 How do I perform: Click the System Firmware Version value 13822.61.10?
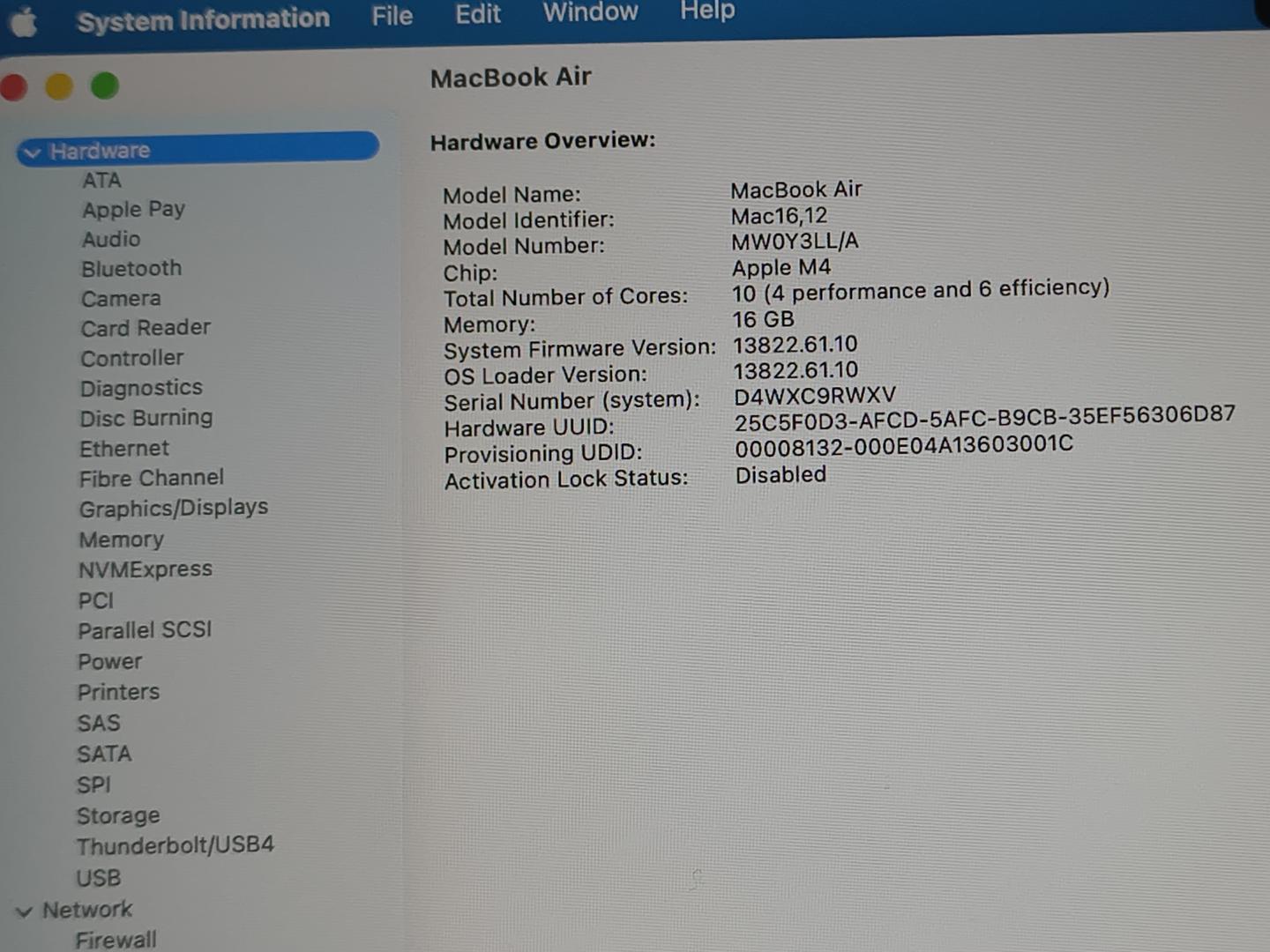point(796,345)
